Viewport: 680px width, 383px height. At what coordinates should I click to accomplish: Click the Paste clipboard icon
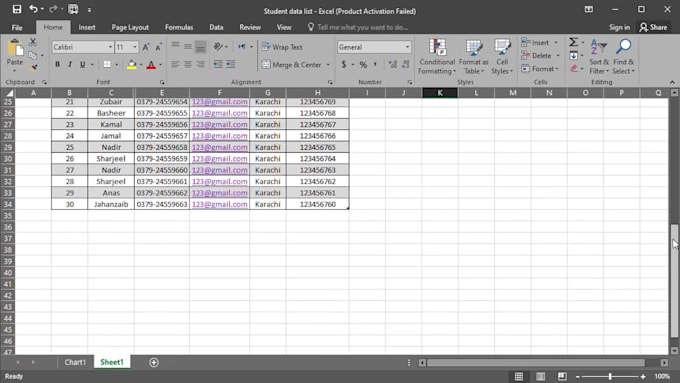click(x=15, y=49)
